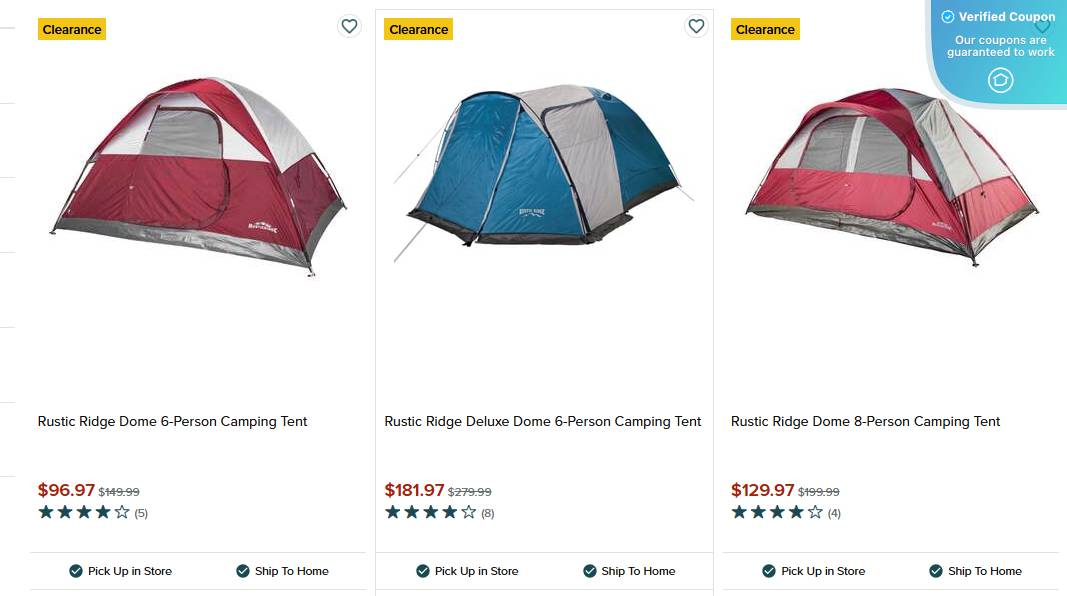Click Pick Up in Store for Deluxe Dome
1067x596 pixels.
click(x=476, y=571)
